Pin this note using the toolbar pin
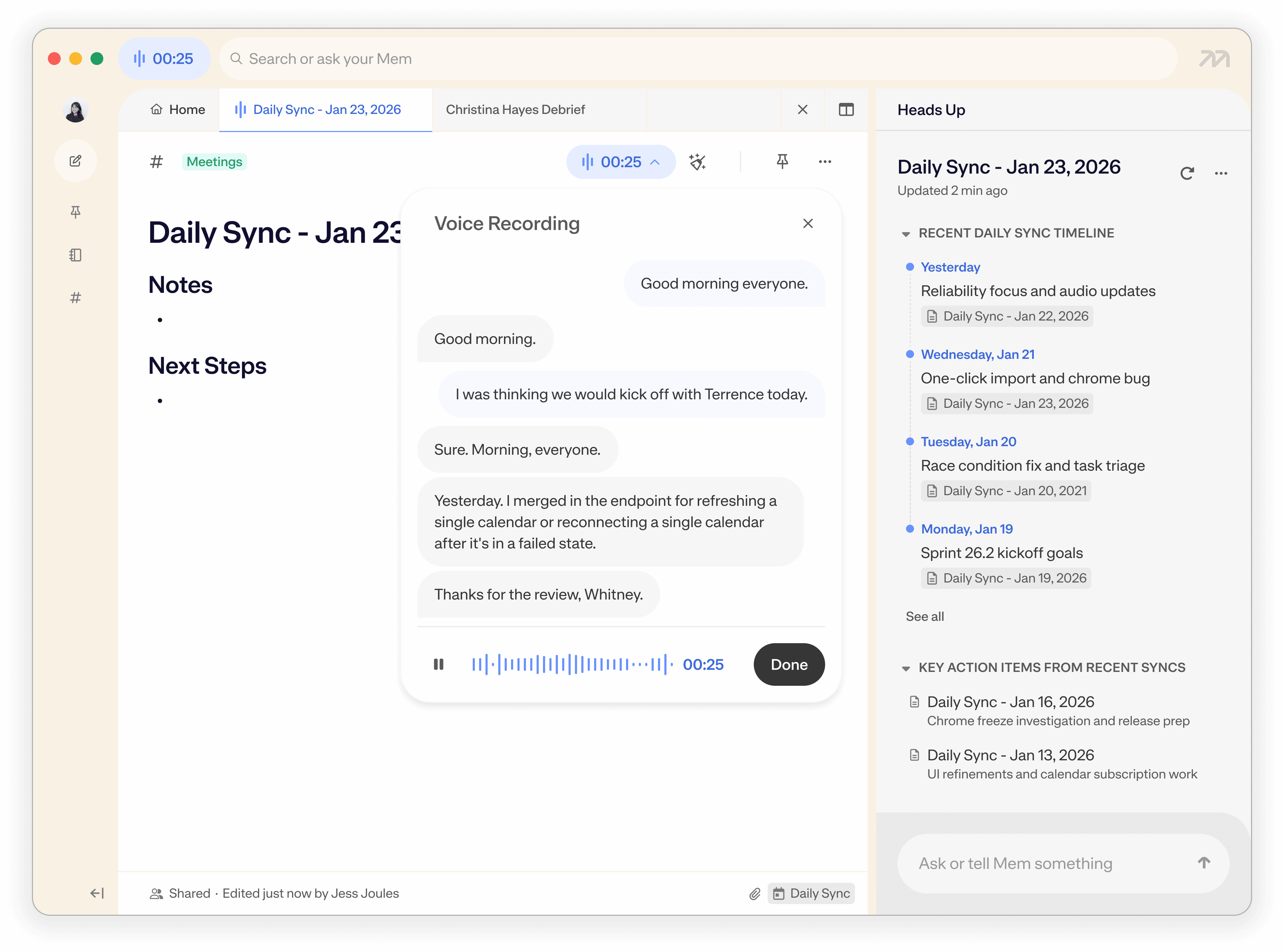This screenshot has width=1284, height=952. point(782,162)
